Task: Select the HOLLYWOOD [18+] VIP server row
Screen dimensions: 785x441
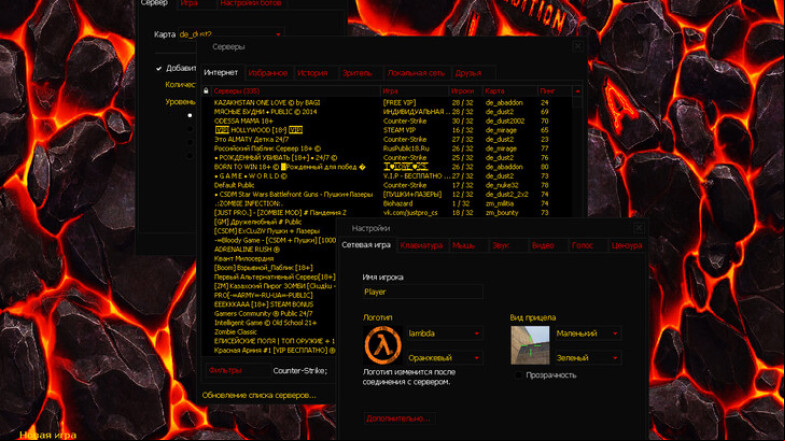Action: pyautogui.click(x=385, y=130)
